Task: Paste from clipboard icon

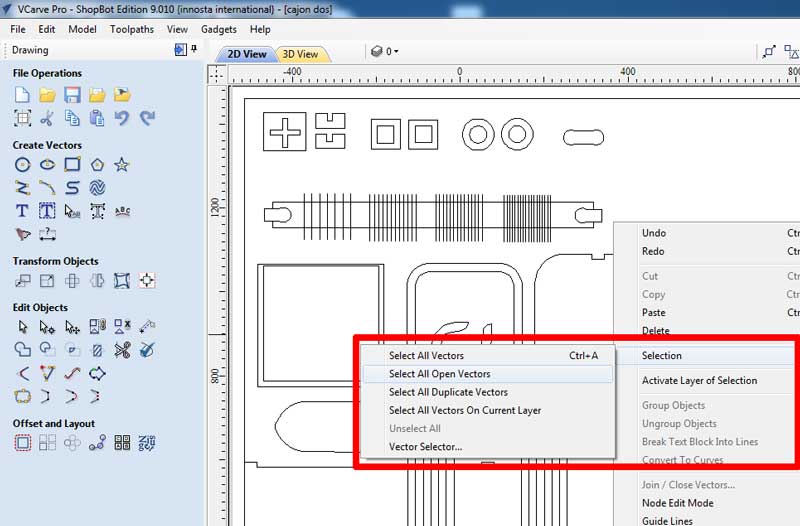Action: [x=97, y=118]
